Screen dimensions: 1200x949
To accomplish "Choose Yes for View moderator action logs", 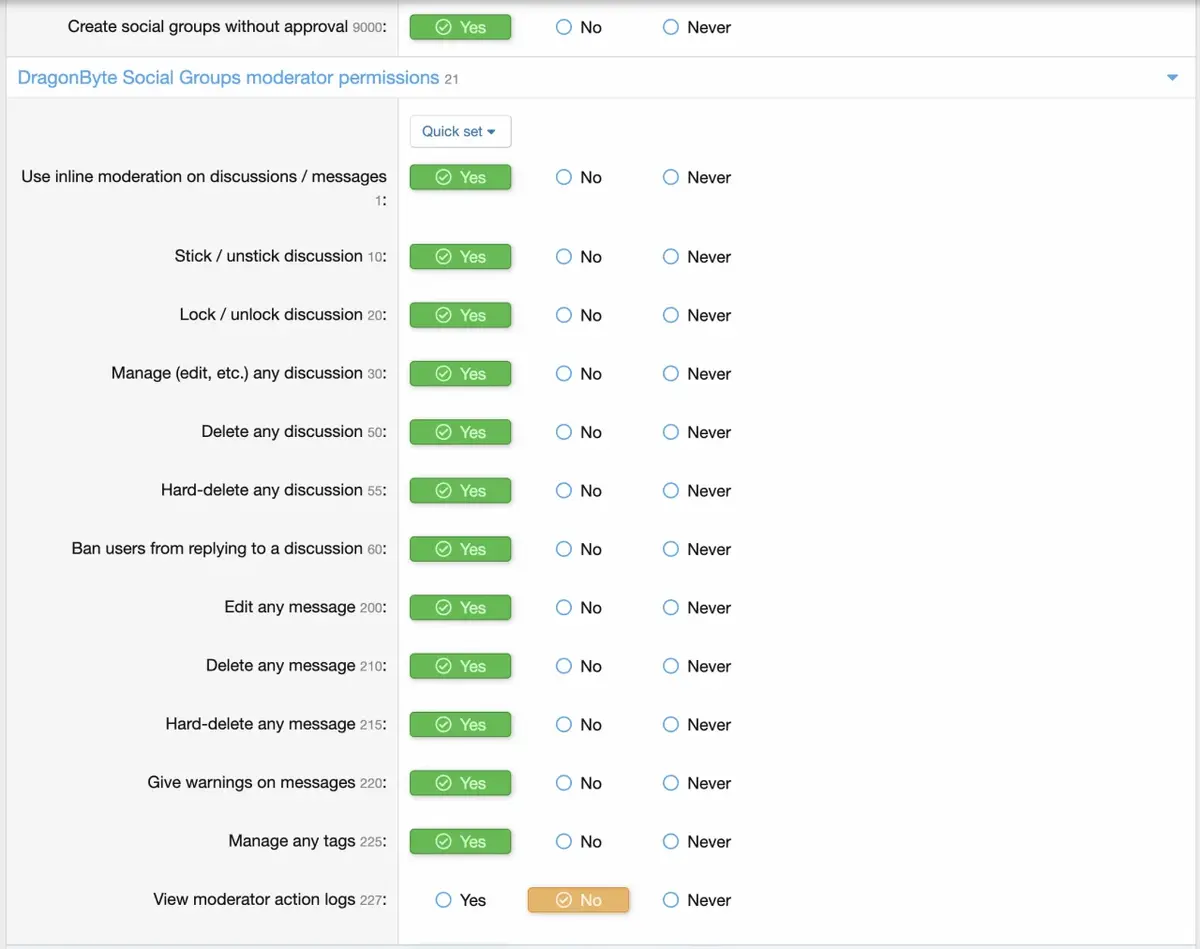I will 444,900.
